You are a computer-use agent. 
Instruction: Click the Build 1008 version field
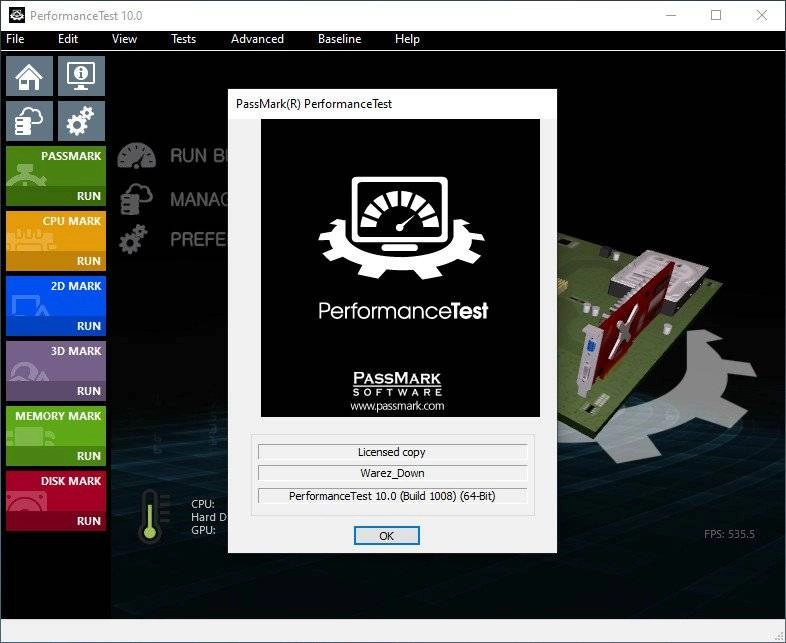(392, 496)
